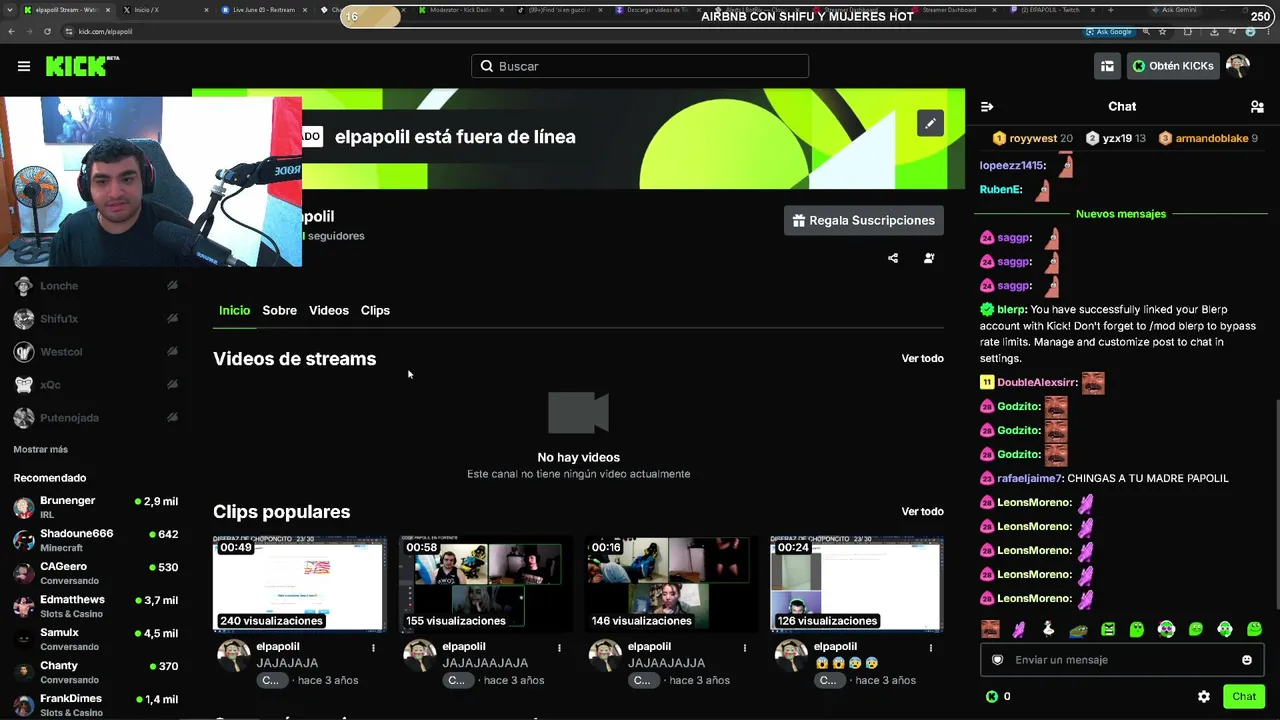Open the offline Westcol channel
Screen dimensions: 1280x720
[96, 352]
